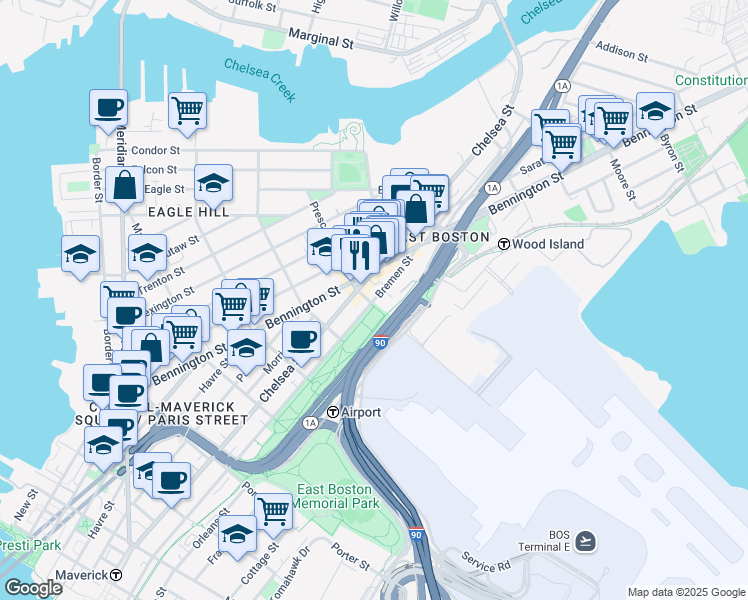Click the leftmost school marker near Border St
The image size is (748, 600).
click(x=81, y=258)
